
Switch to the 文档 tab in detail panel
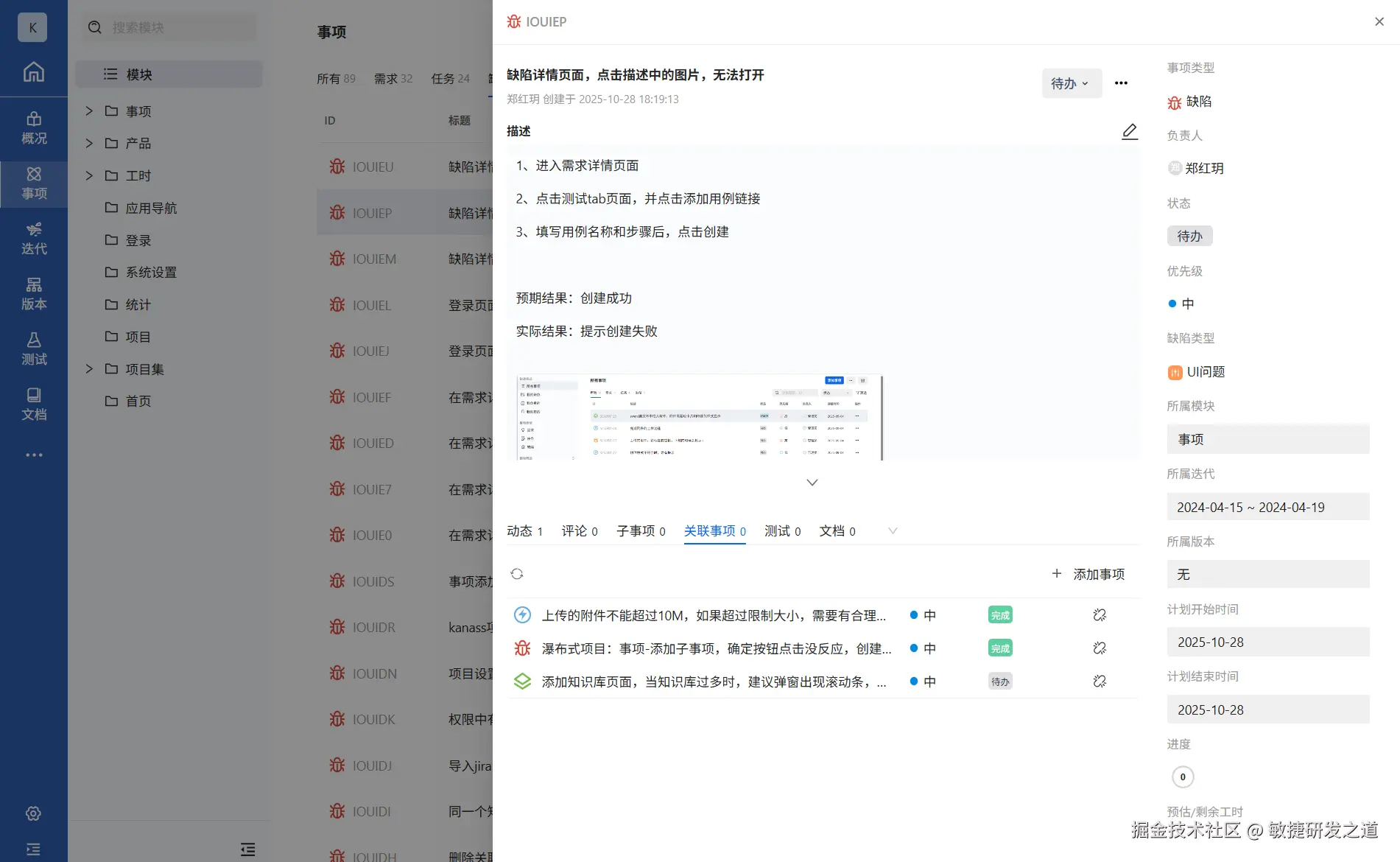pyautogui.click(x=837, y=531)
